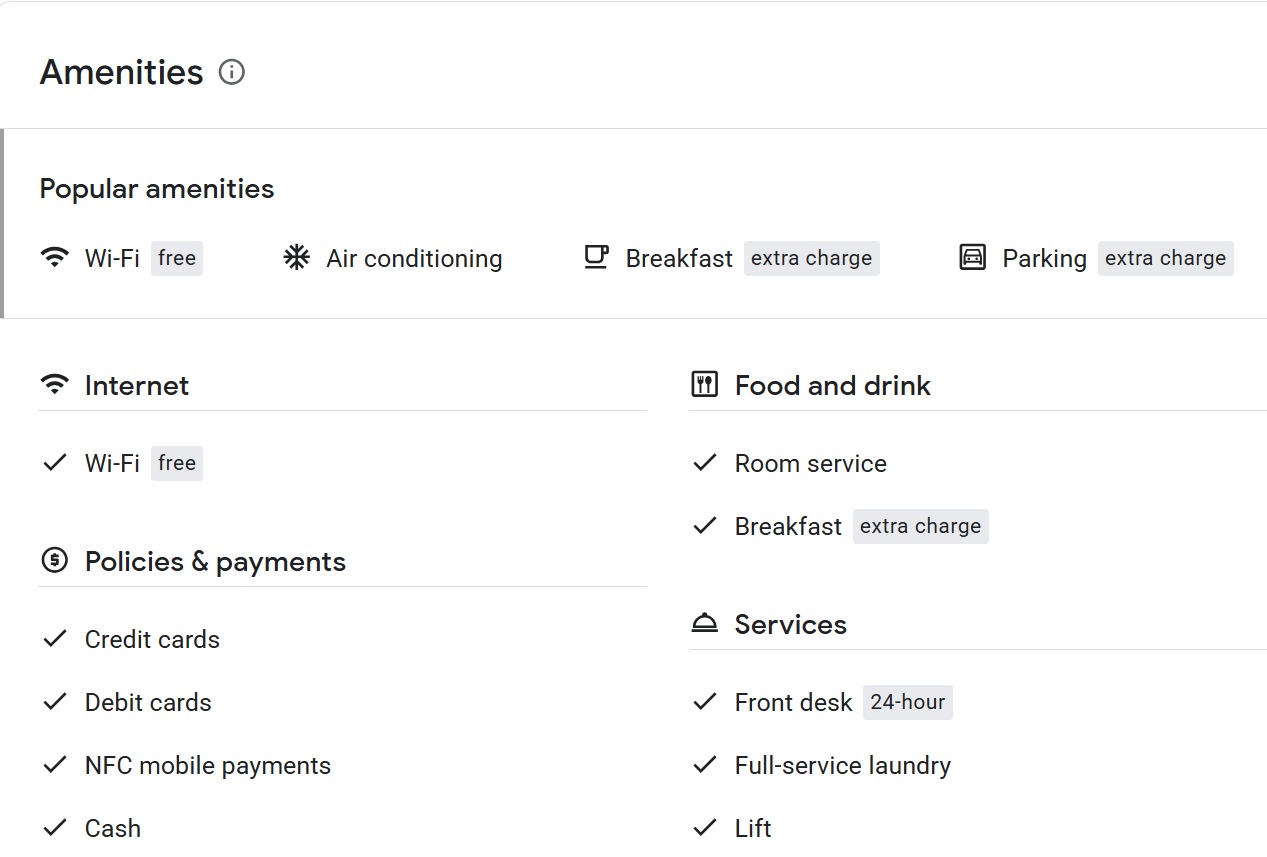1267x857 pixels.
Task: Click the Services bell icon
Action: 705,624
